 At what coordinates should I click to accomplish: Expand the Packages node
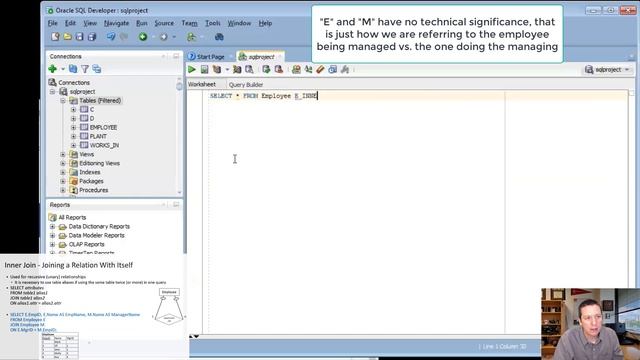(63, 181)
